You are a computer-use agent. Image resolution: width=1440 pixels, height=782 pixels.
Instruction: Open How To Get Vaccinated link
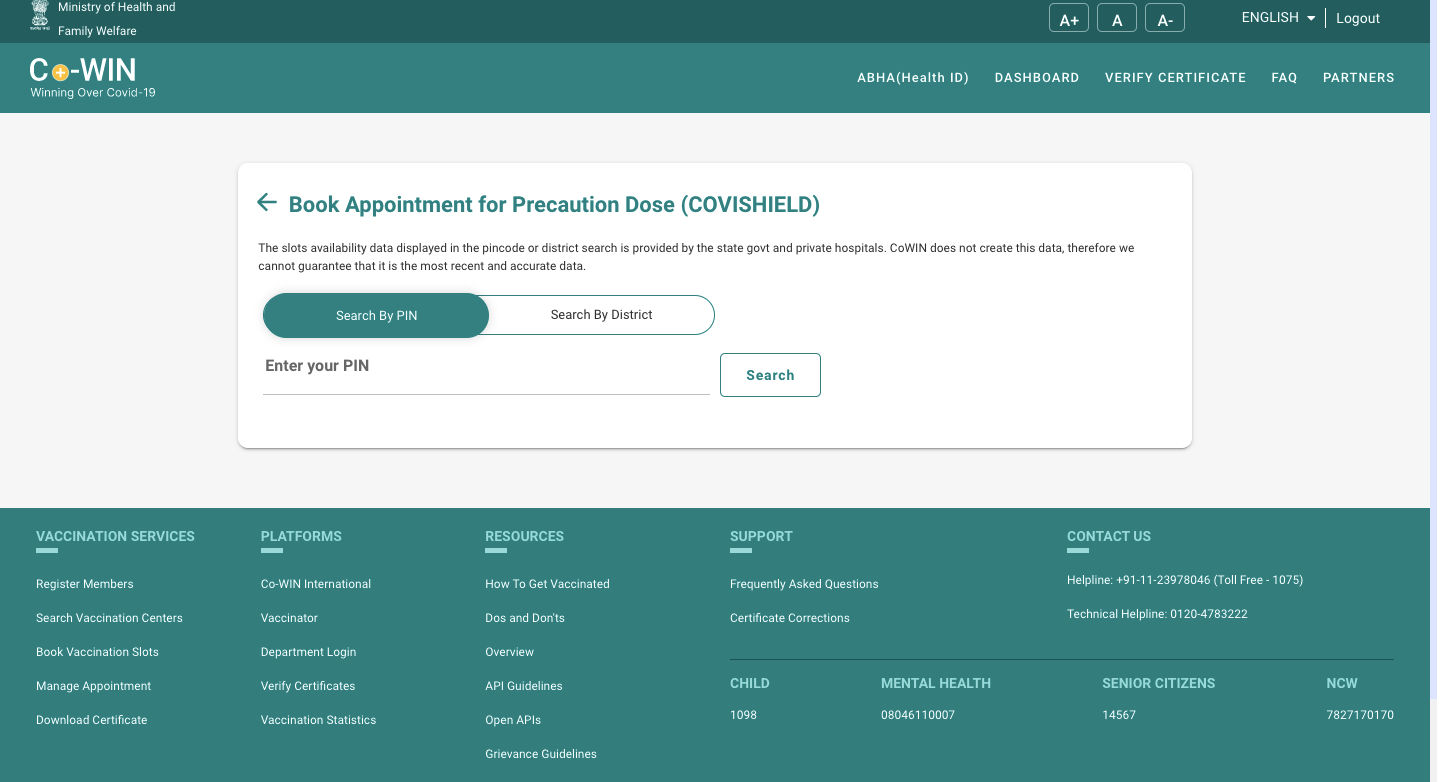point(547,584)
